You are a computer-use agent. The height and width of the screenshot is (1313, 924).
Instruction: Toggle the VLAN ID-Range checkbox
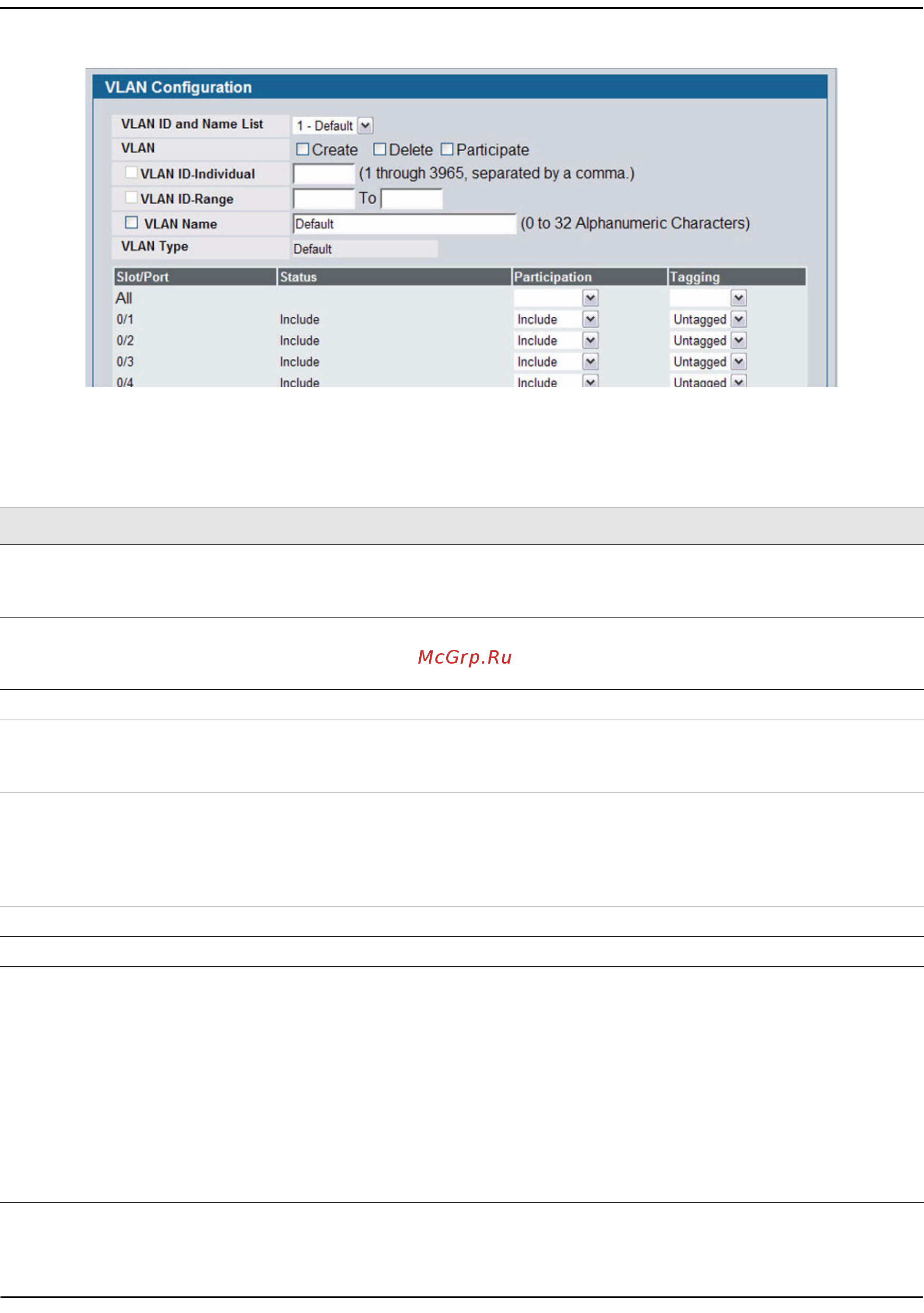tap(131, 197)
